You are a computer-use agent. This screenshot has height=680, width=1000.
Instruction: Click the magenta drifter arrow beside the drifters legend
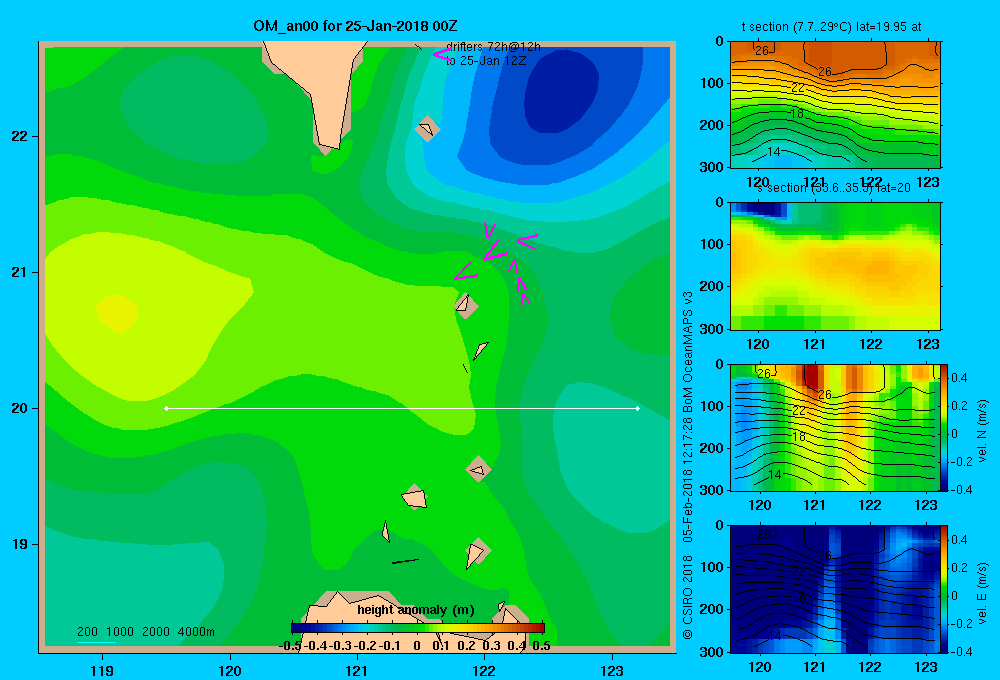pyautogui.click(x=442, y=54)
